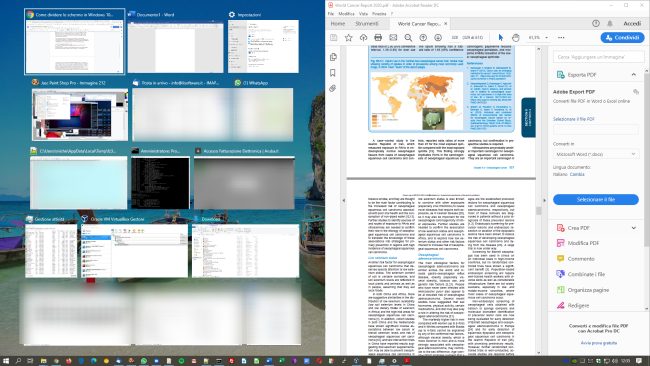Click the WhatsApp icon in the taskbar
The height and width of the screenshot is (366, 650).
tap(144, 361)
